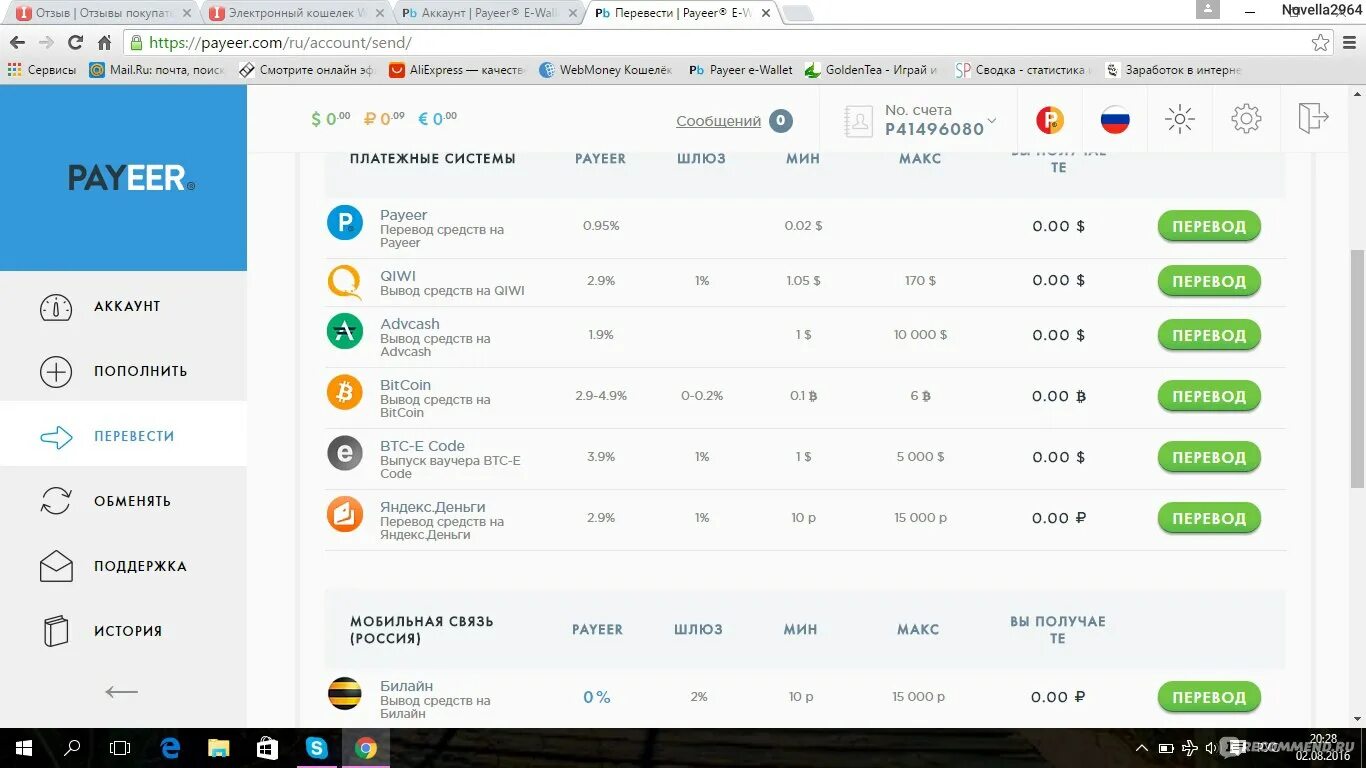
Task: Open the Сообщений messages link
Action: (x=718, y=121)
